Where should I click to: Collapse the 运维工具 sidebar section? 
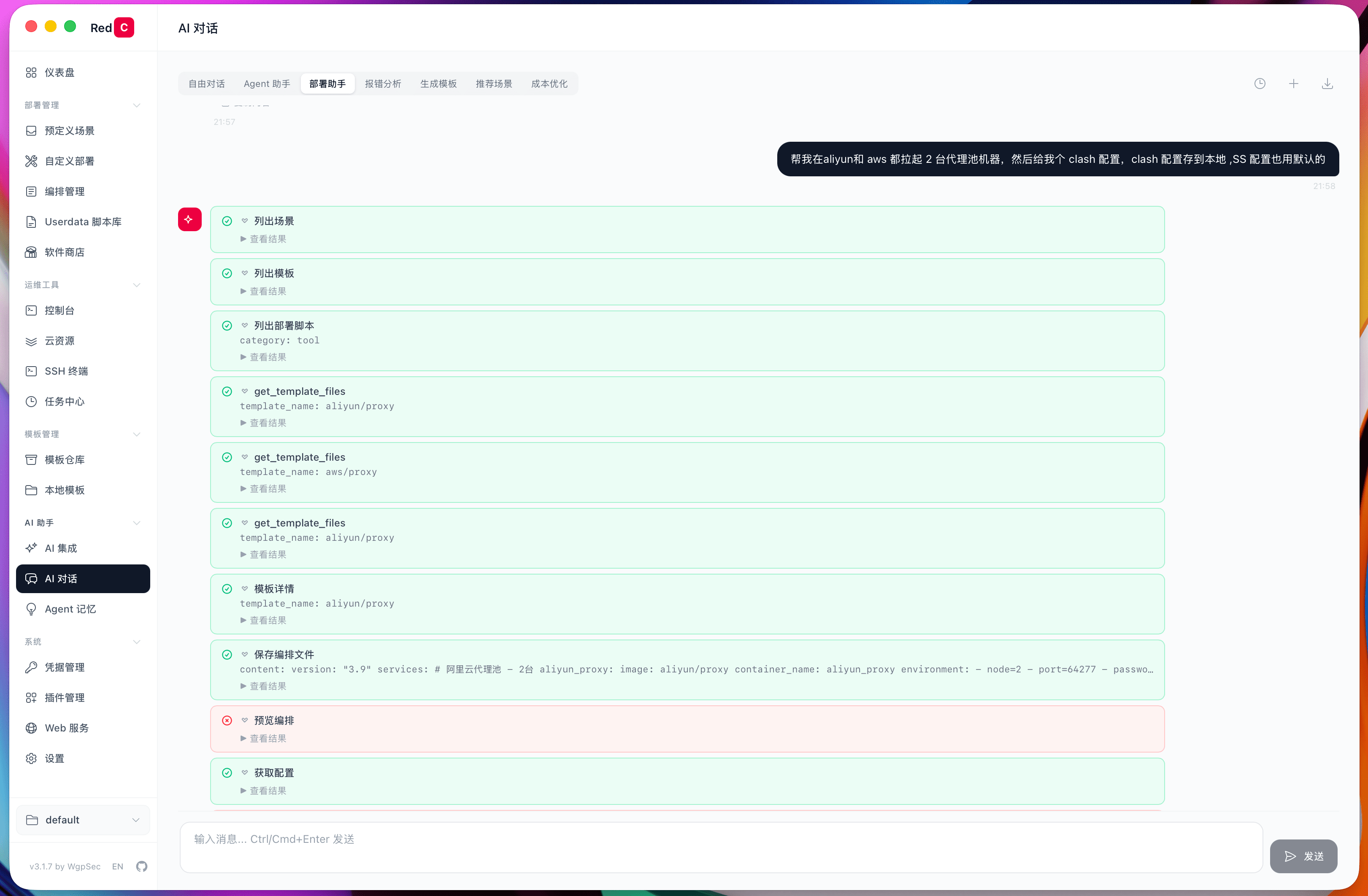tap(137, 285)
